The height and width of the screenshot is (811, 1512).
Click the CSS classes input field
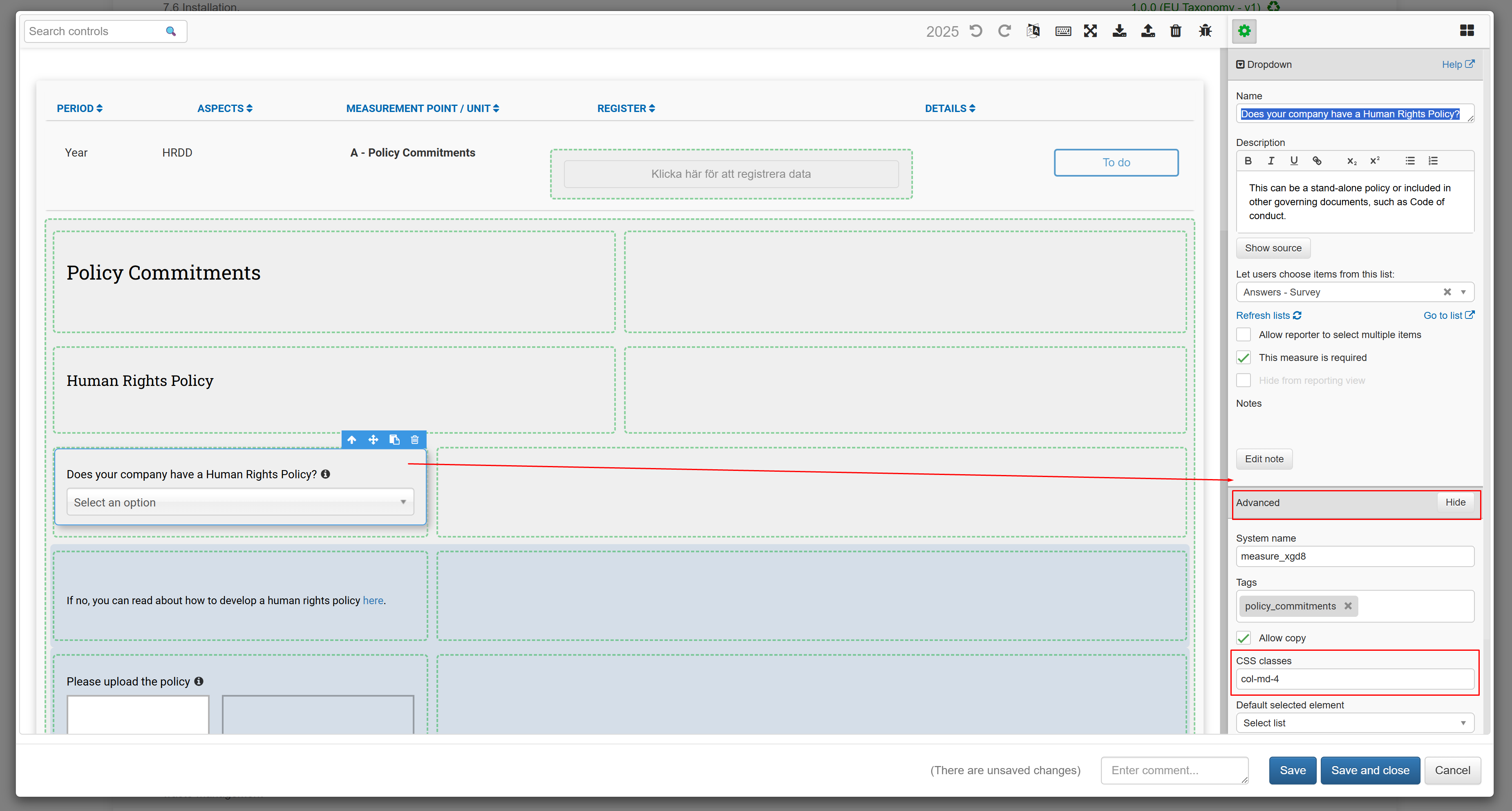point(1354,679)
